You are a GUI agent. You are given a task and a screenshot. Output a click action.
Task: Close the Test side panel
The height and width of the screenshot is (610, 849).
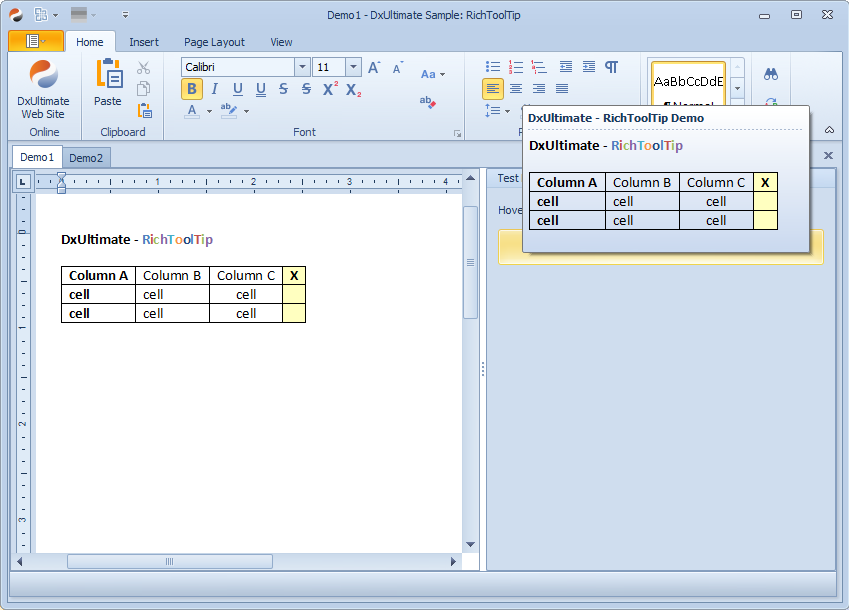828,156
